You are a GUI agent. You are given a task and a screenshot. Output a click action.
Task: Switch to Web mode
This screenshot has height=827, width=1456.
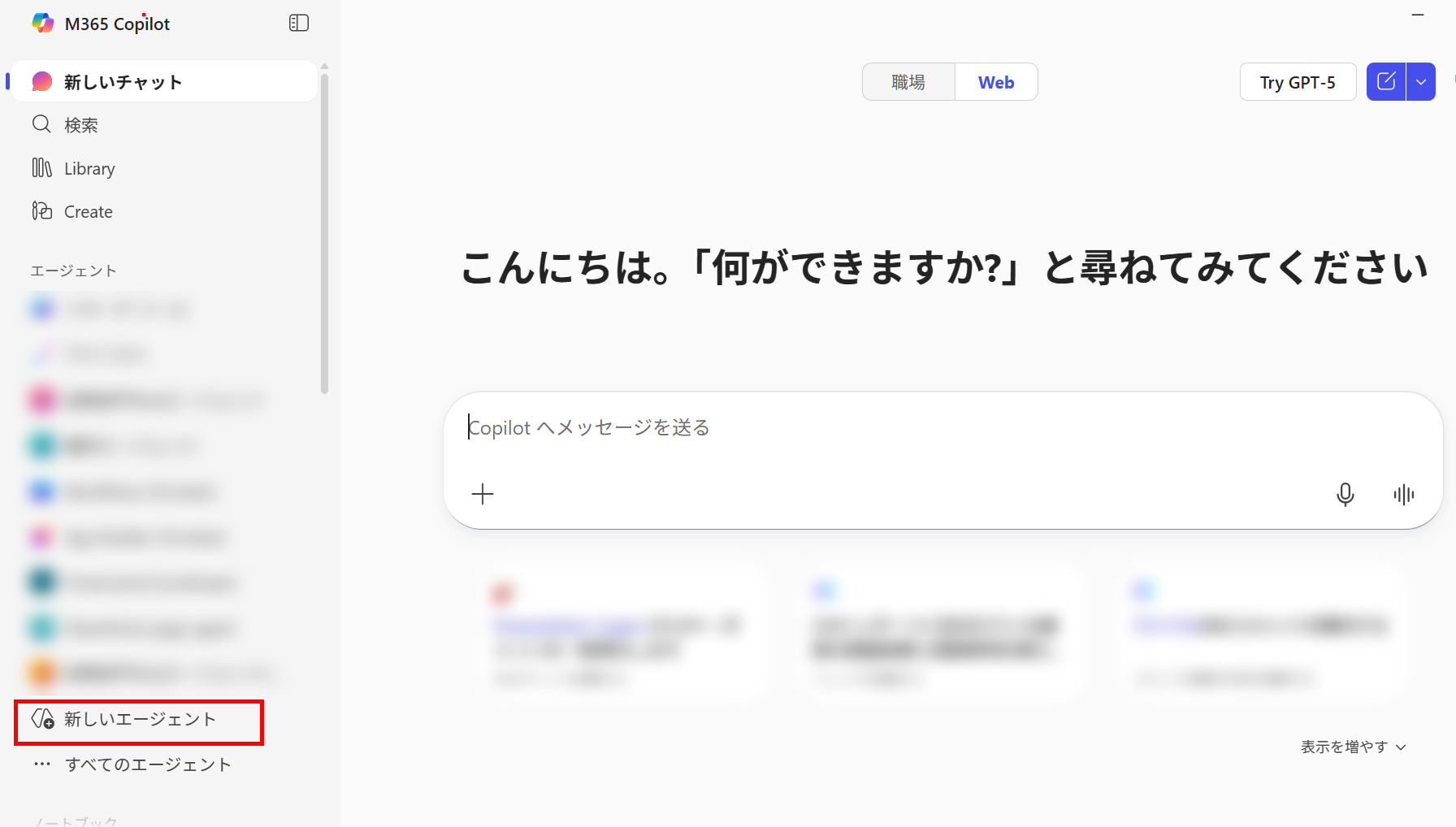(996, 81)
